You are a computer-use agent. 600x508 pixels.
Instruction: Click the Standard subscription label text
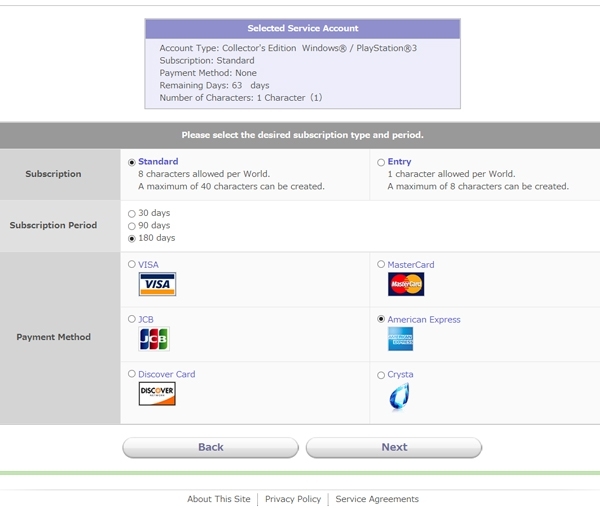(158, 161)
